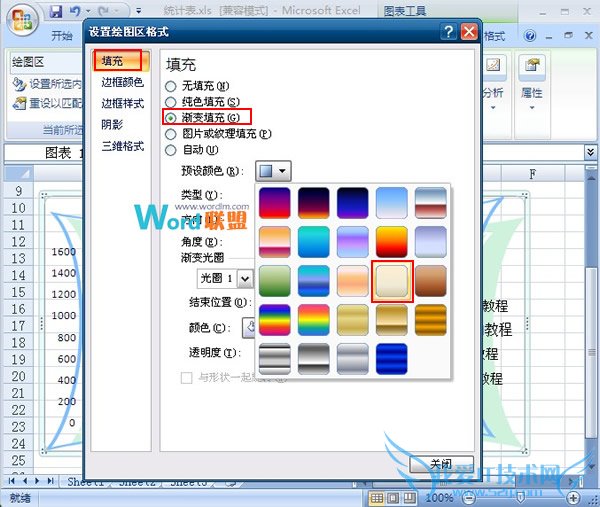The width and height of the screenshot is (600, 507).
Task: Choose the solid blue sapphire preset
Action: click(392, 359)
